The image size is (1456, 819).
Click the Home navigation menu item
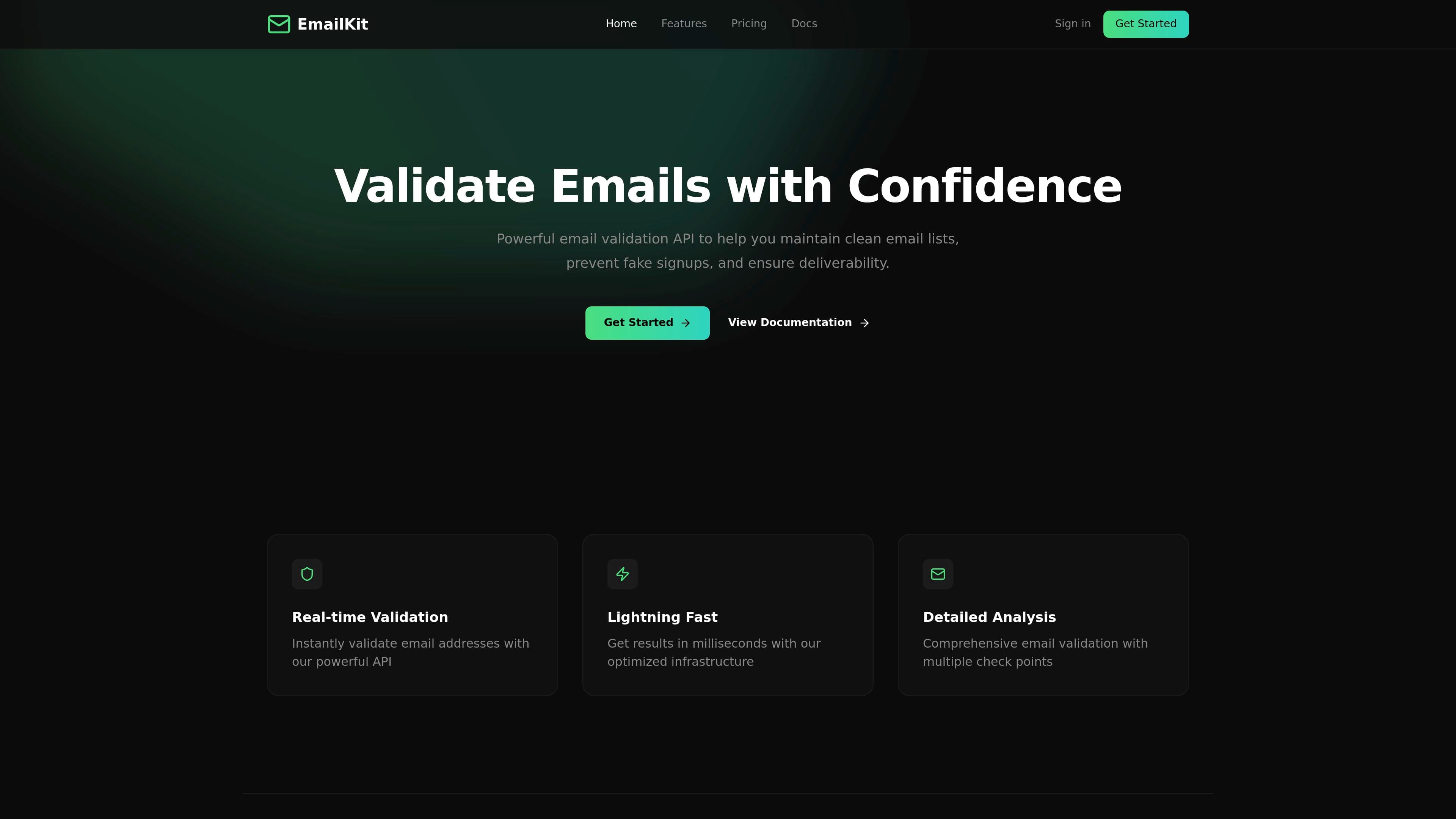[621, 24]
